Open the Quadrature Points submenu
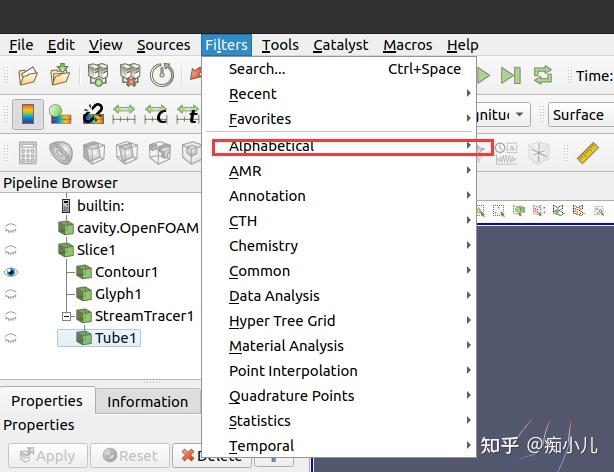 point(339,396)
